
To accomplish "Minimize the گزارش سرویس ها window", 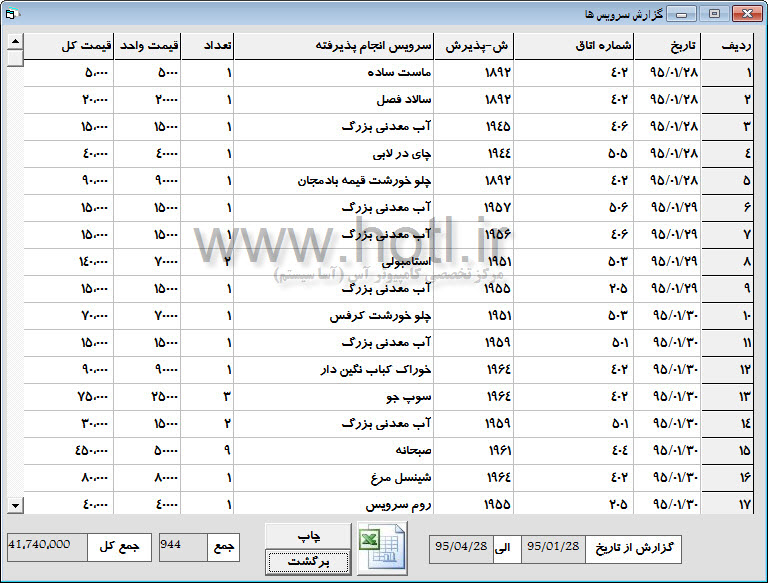I will point(681,14).
